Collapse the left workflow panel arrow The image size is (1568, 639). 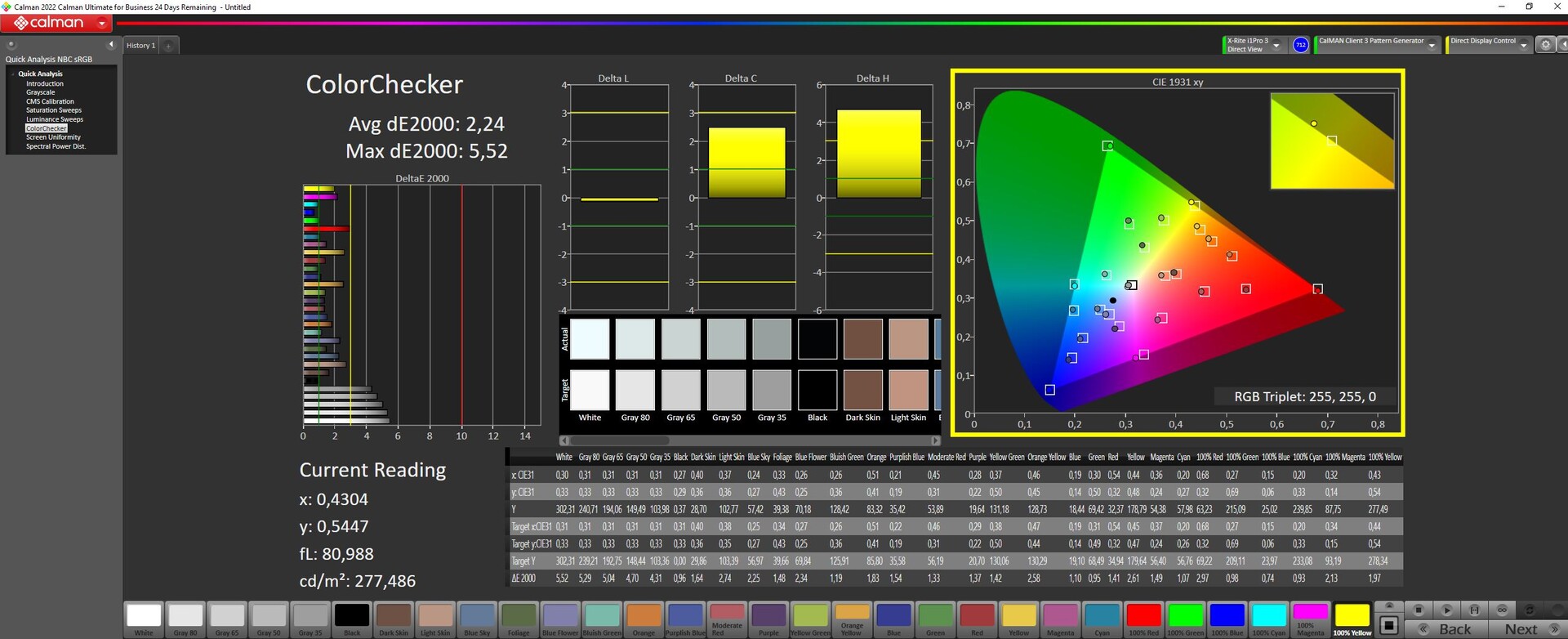click(111, 44)
